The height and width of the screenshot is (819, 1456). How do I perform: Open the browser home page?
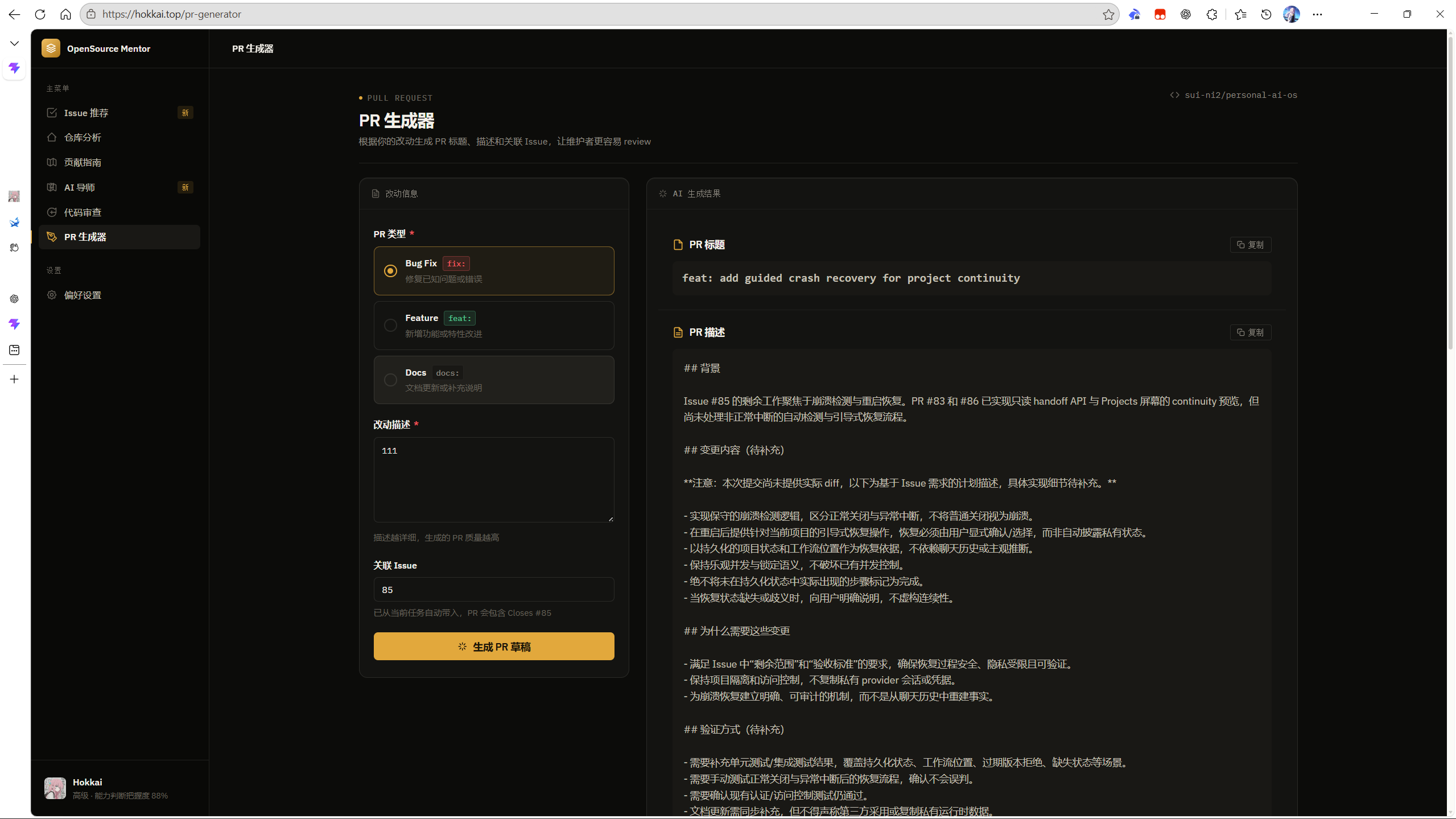(x=65, y=14)
